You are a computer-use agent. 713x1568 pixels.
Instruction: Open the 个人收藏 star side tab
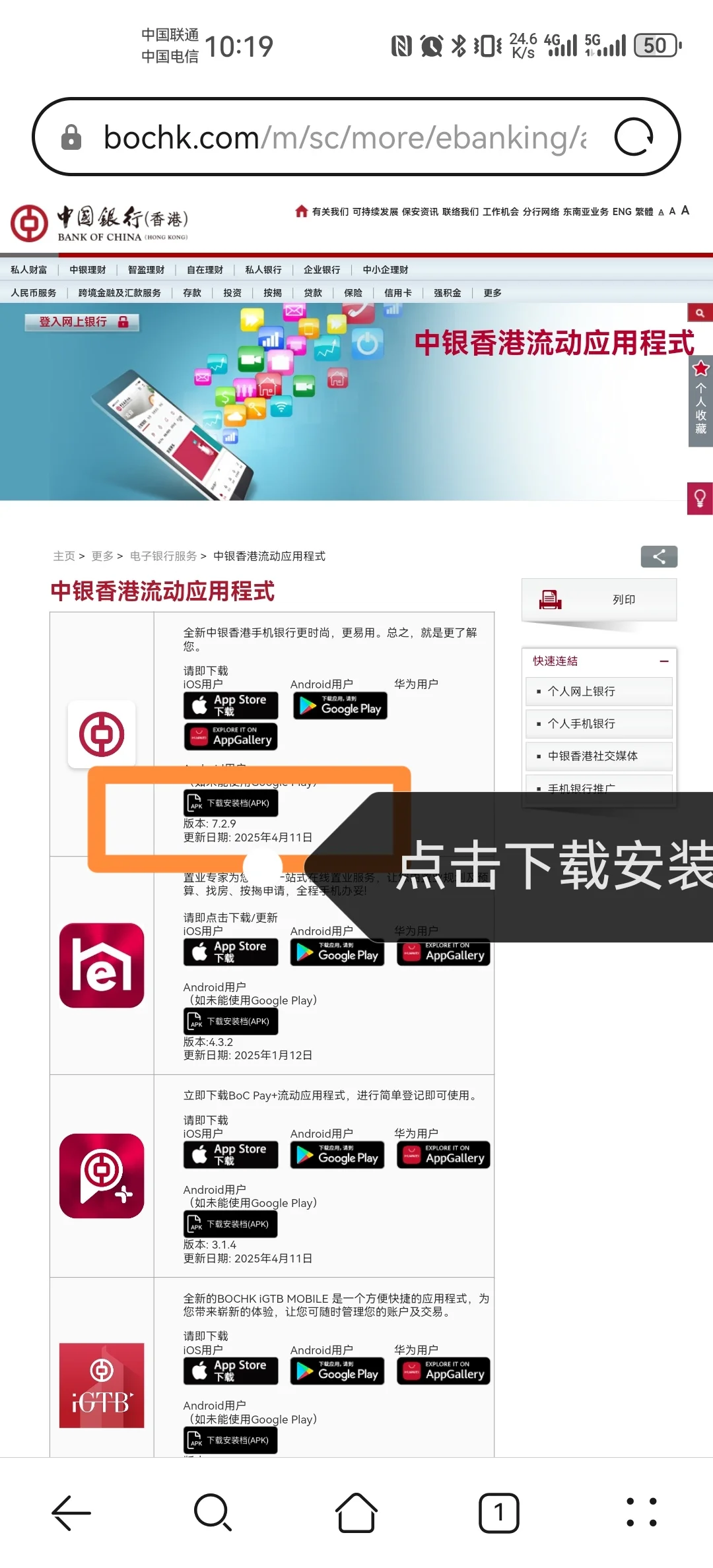[x=700, y=401]
